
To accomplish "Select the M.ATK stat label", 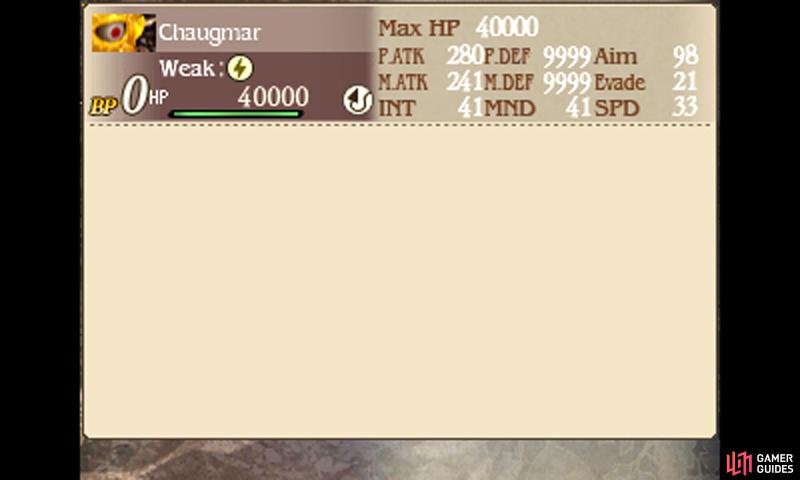I will click(x=403, y=82).
